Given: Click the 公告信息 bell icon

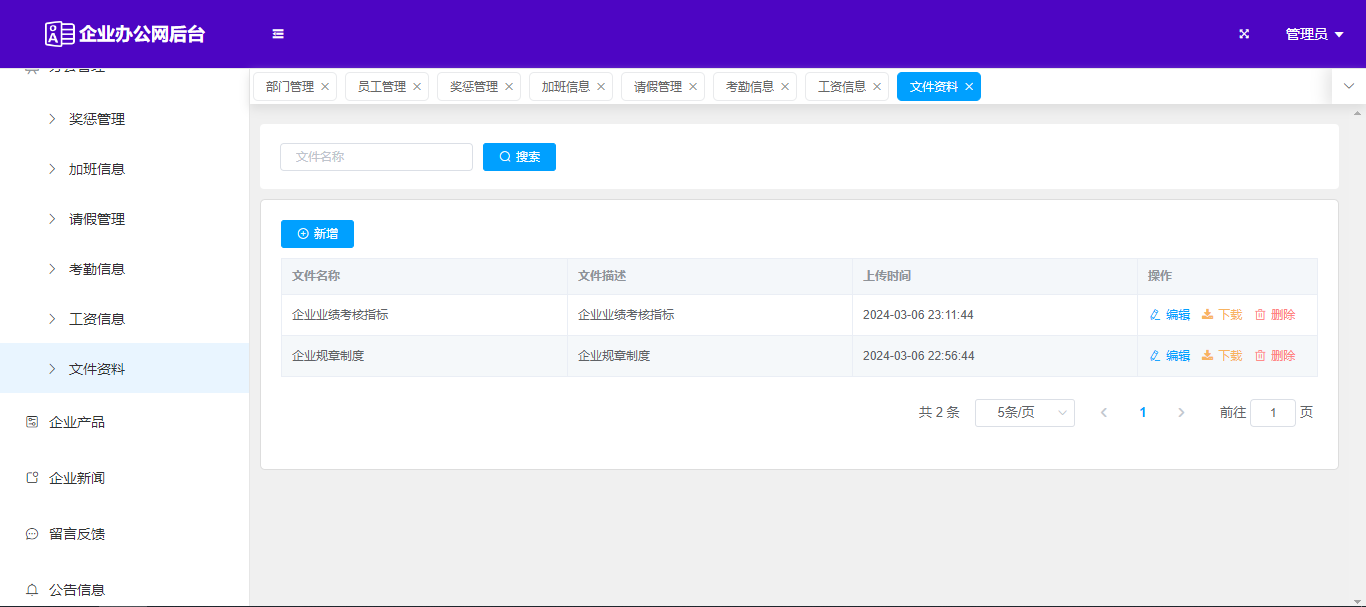Looking at the screenshot, I should 32,590.
